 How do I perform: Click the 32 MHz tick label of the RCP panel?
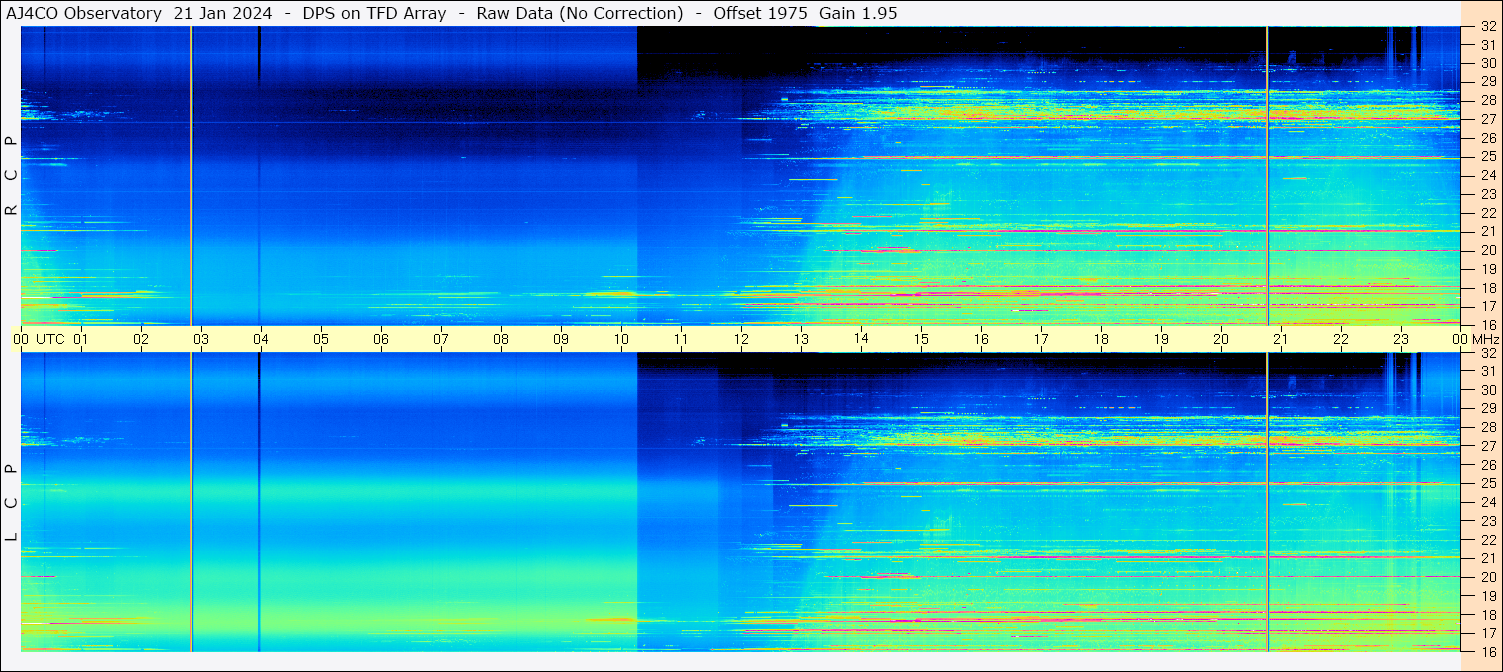tap(1487, 27)
